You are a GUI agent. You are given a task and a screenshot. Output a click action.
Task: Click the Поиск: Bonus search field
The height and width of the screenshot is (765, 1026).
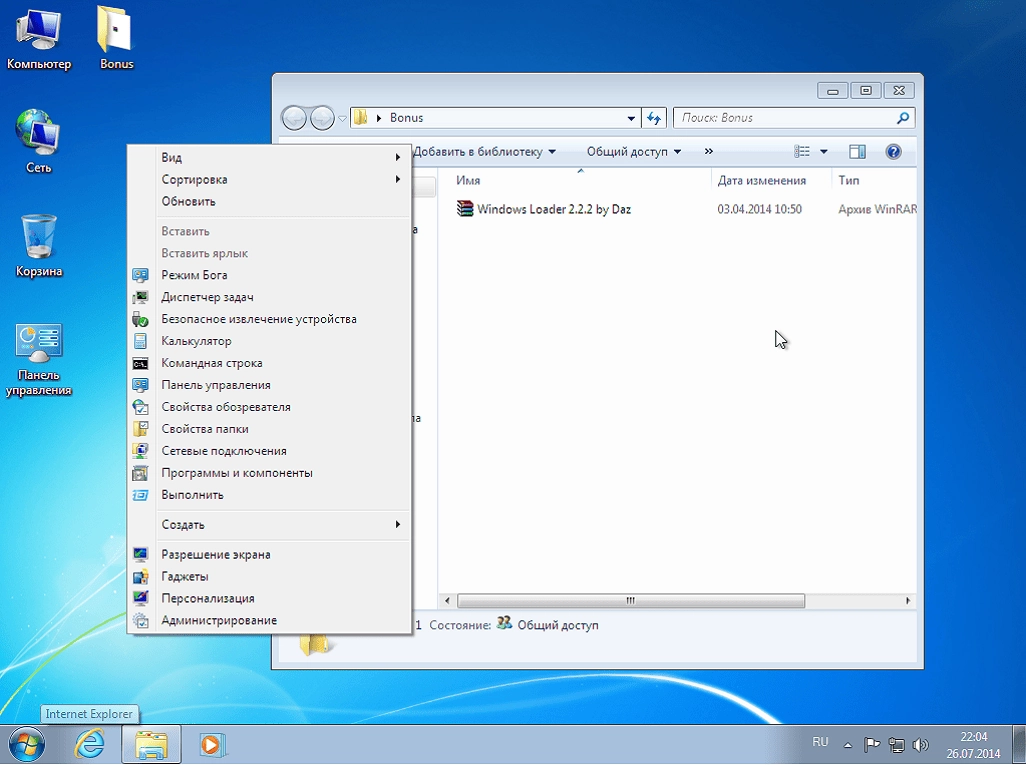(x=785, y=118)
